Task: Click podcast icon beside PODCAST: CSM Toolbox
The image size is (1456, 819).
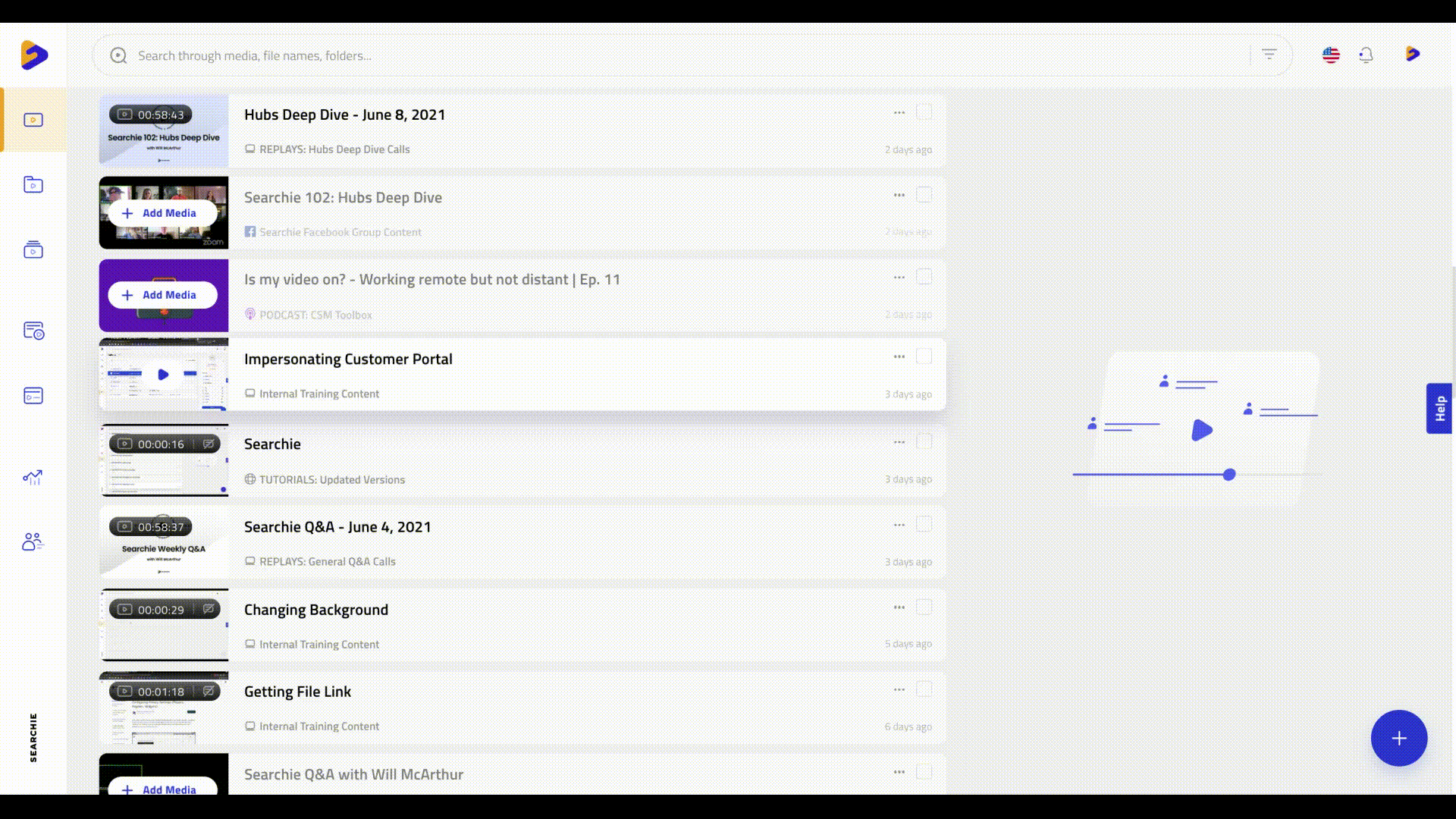Action: 250,314
